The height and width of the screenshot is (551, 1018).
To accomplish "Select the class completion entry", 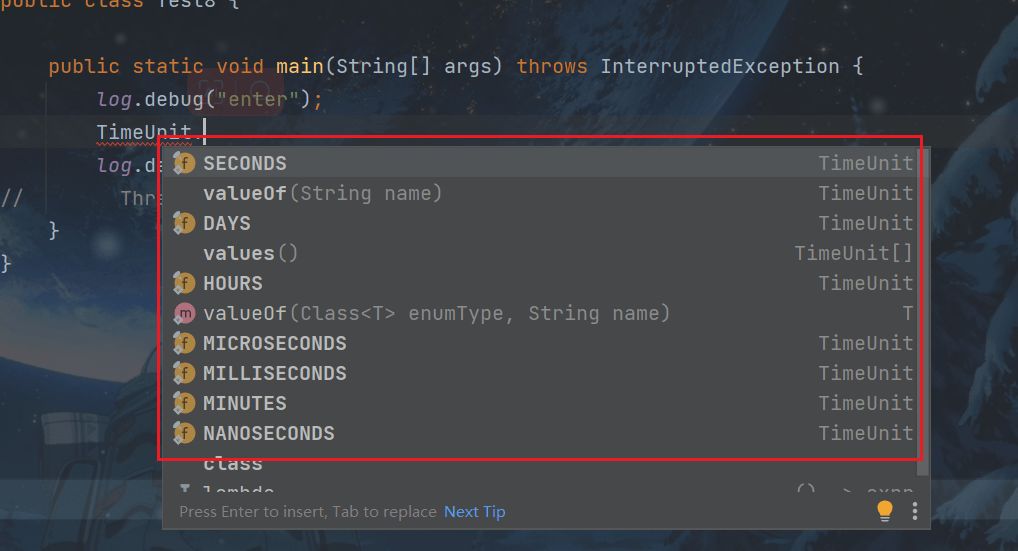I will coord(233,464).
